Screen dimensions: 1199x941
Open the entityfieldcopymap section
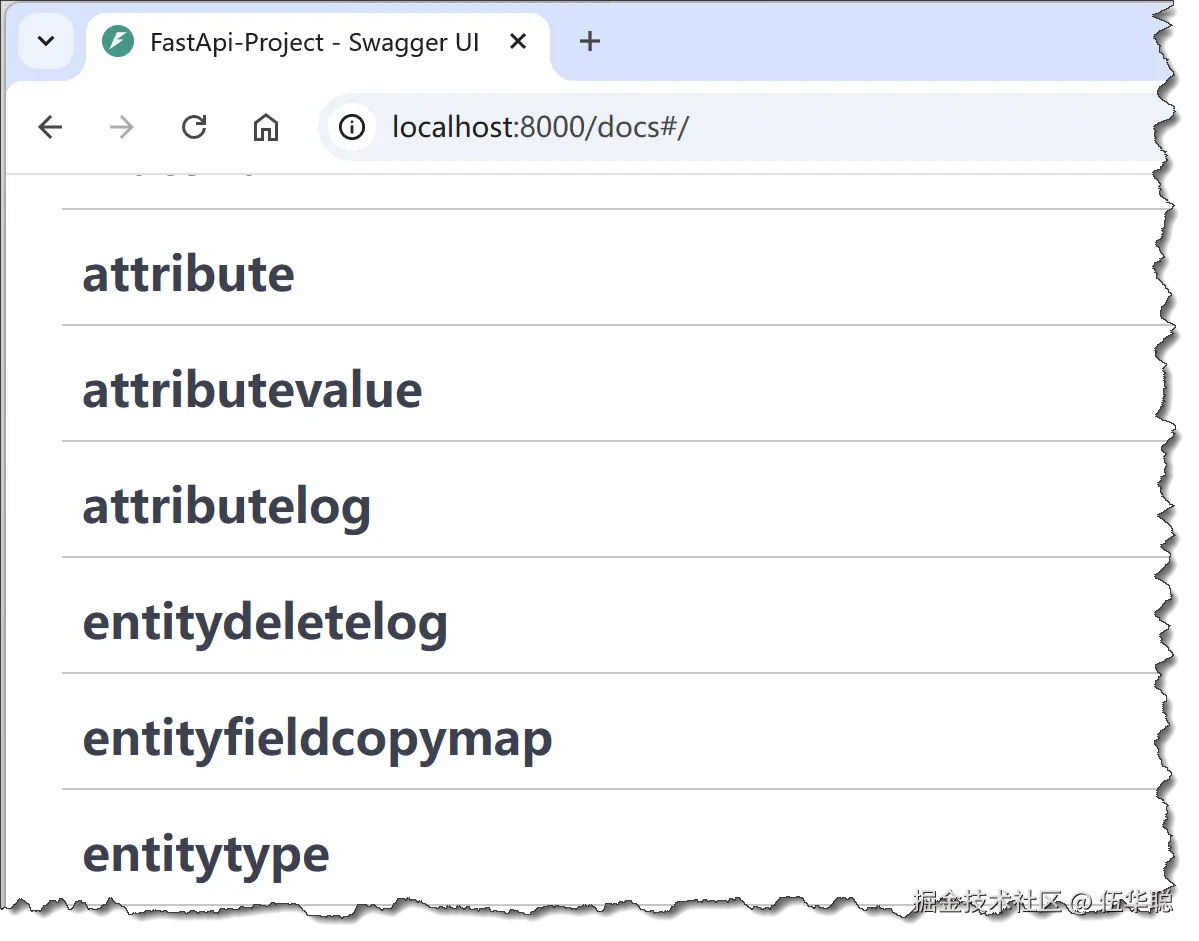(x=317, y=738)
